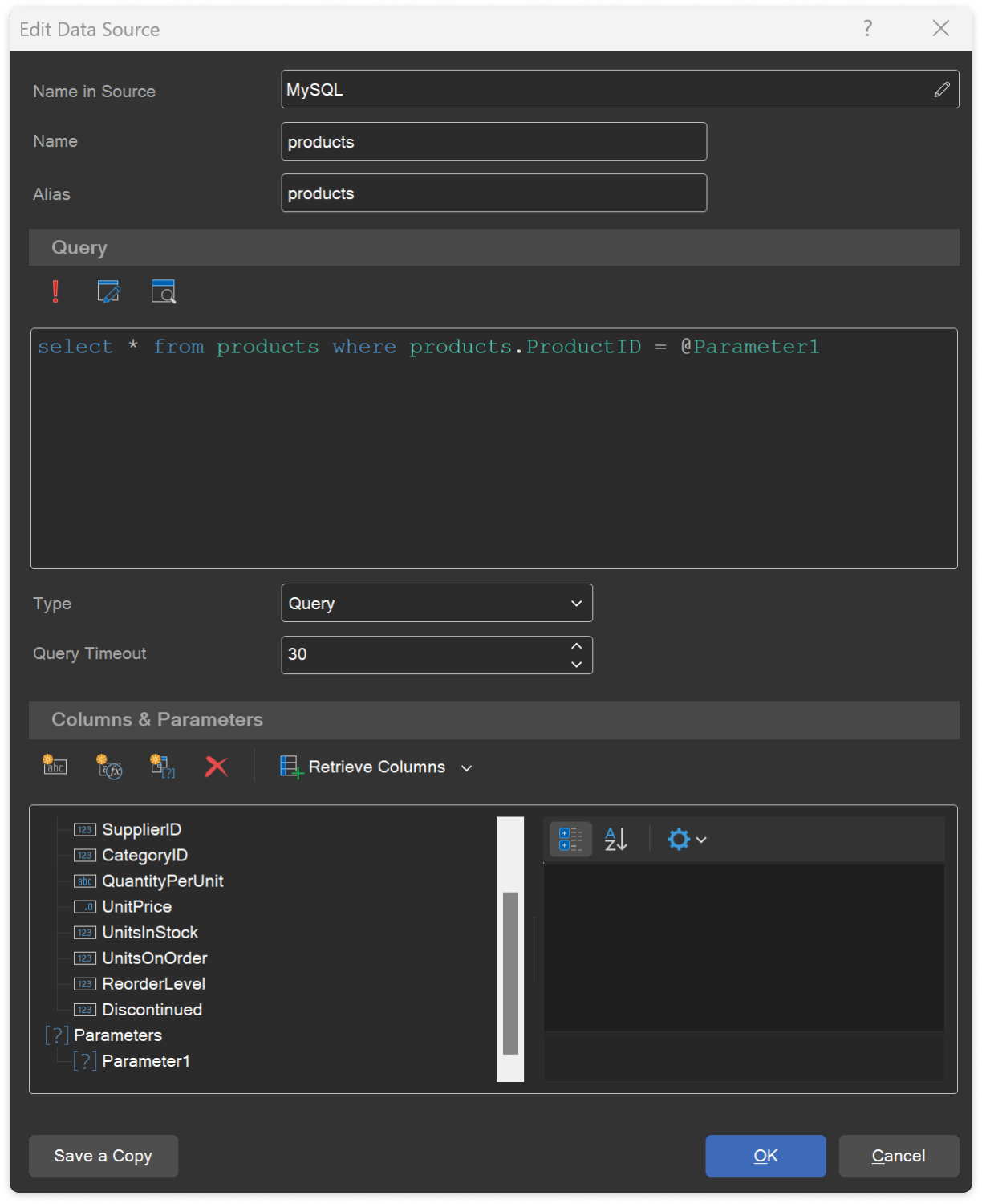Run the query with the red exclamation icon
This screenshot has height=1204, width=982.
point(55,291)
